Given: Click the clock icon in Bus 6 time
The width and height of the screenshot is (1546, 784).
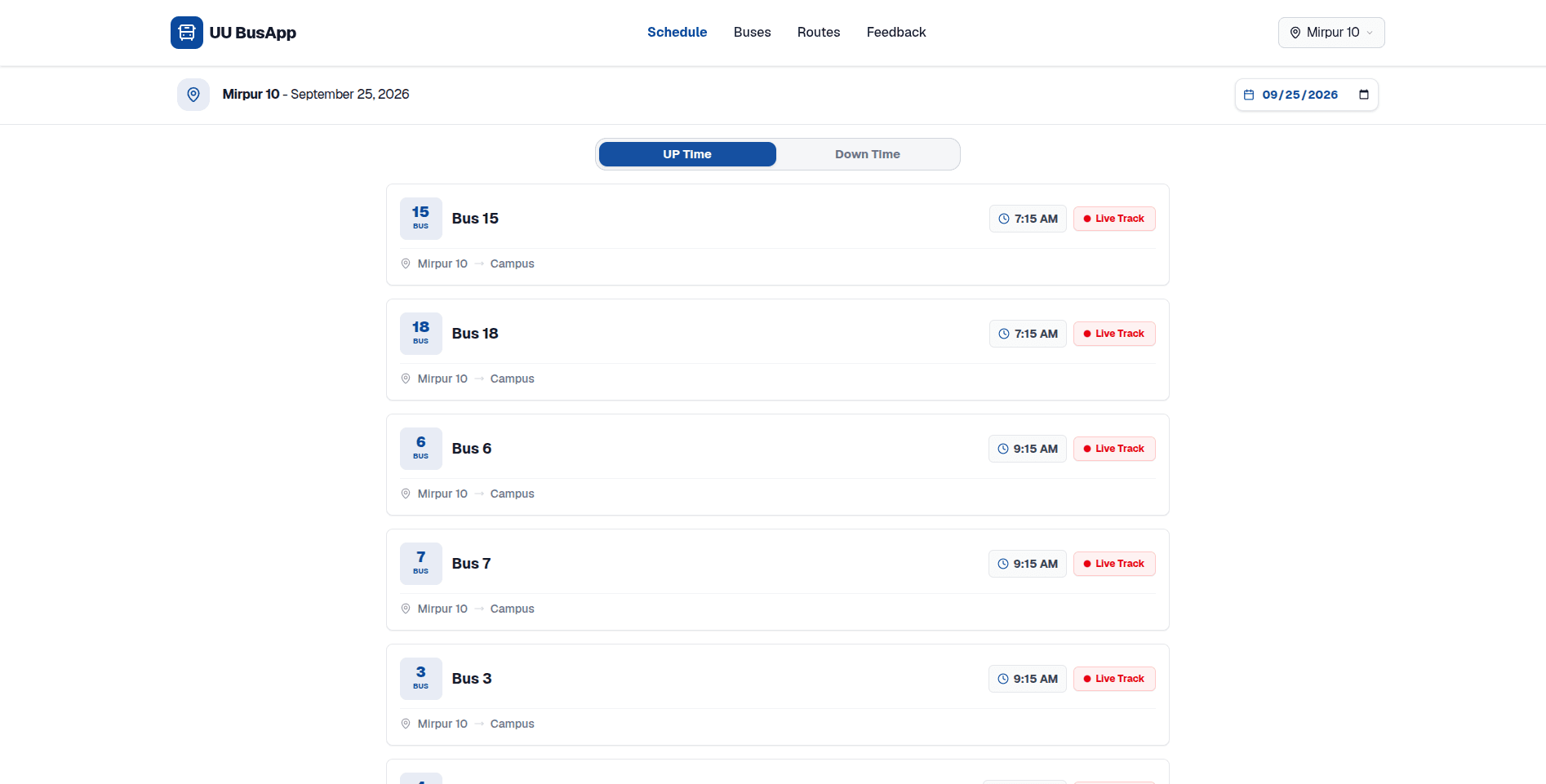Looking at the screenshot, I should (1003, 449).
